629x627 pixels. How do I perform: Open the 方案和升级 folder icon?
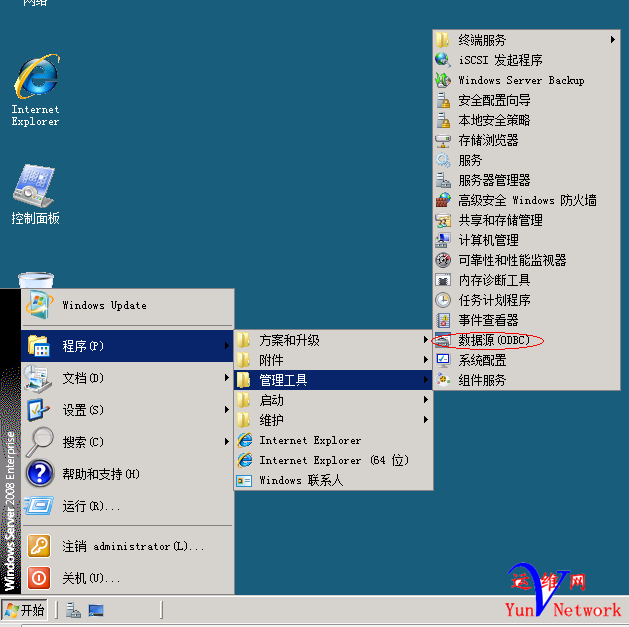[243, 340]
